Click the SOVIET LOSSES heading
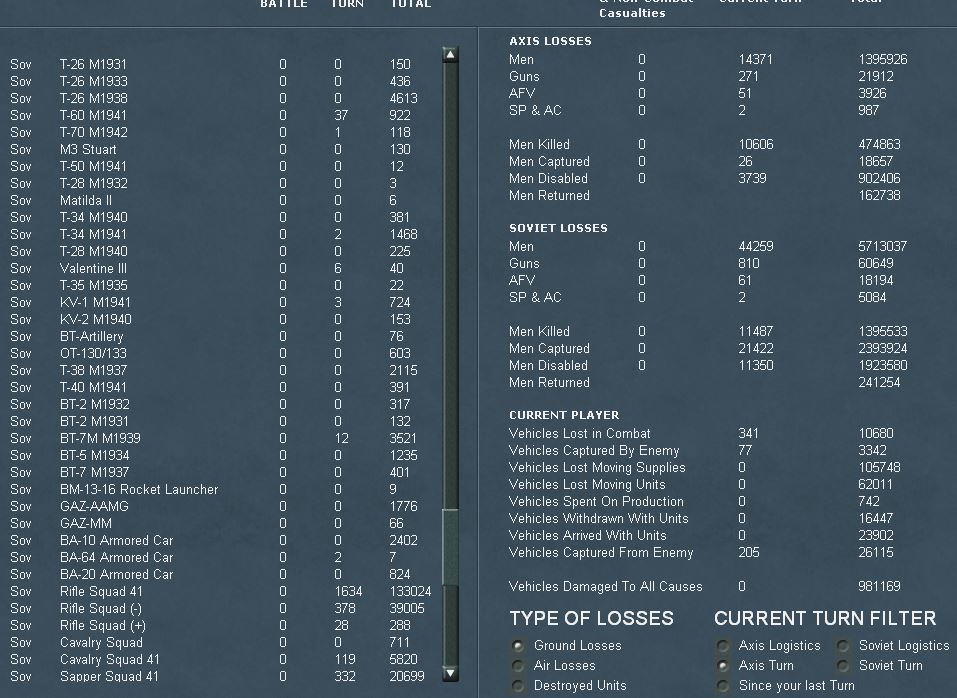The width and height of the screenshot is (957, 698). 558,228
